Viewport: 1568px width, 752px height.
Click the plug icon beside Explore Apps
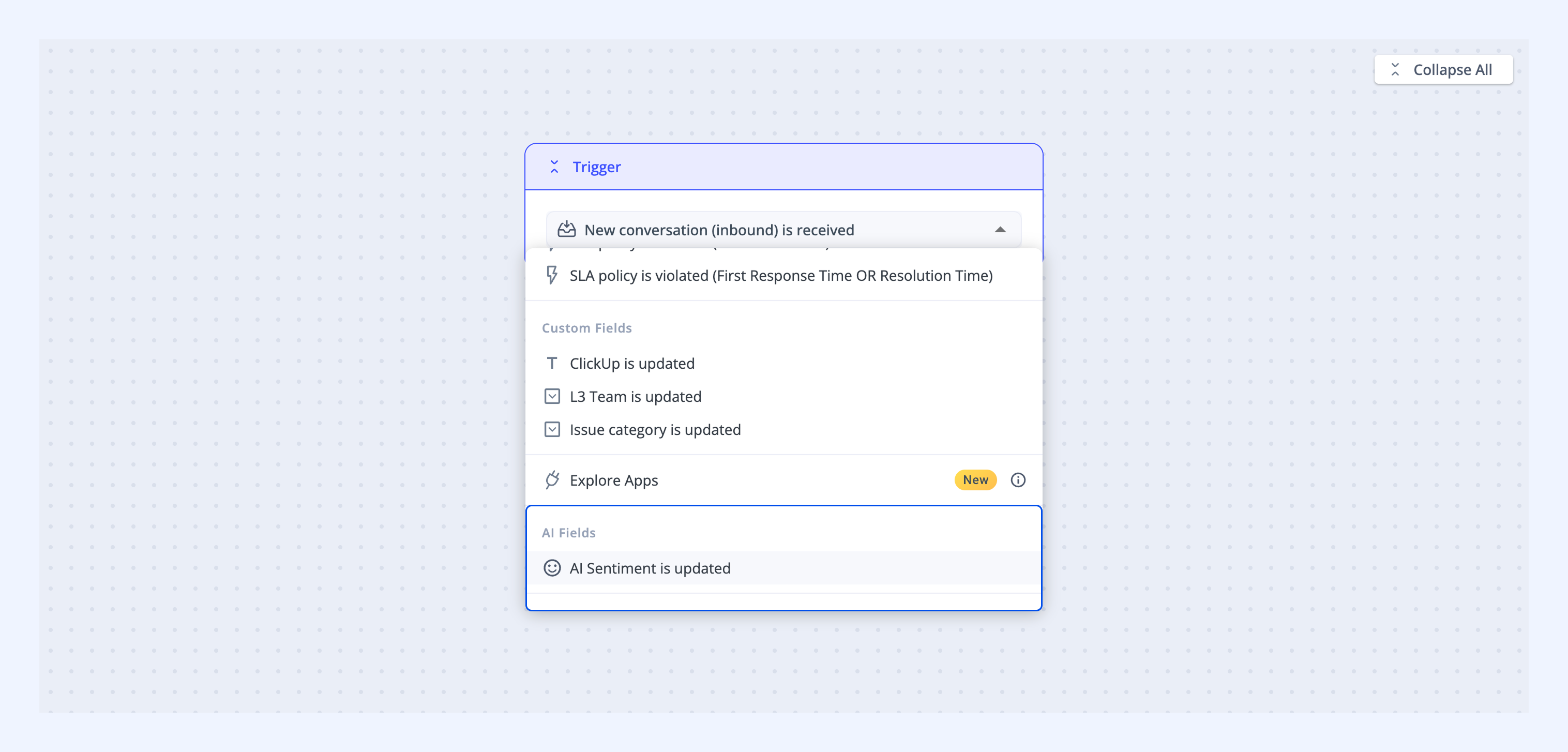coord(552,480)
